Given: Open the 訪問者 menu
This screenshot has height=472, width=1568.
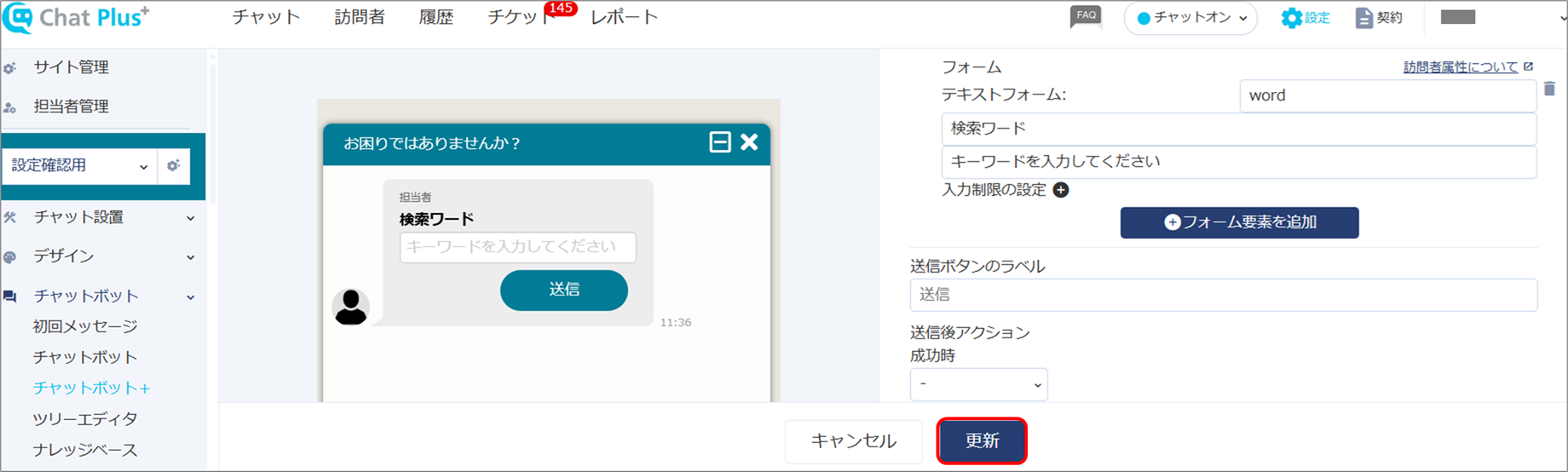Looking at the screenshot, I should [x=360, y=18].
